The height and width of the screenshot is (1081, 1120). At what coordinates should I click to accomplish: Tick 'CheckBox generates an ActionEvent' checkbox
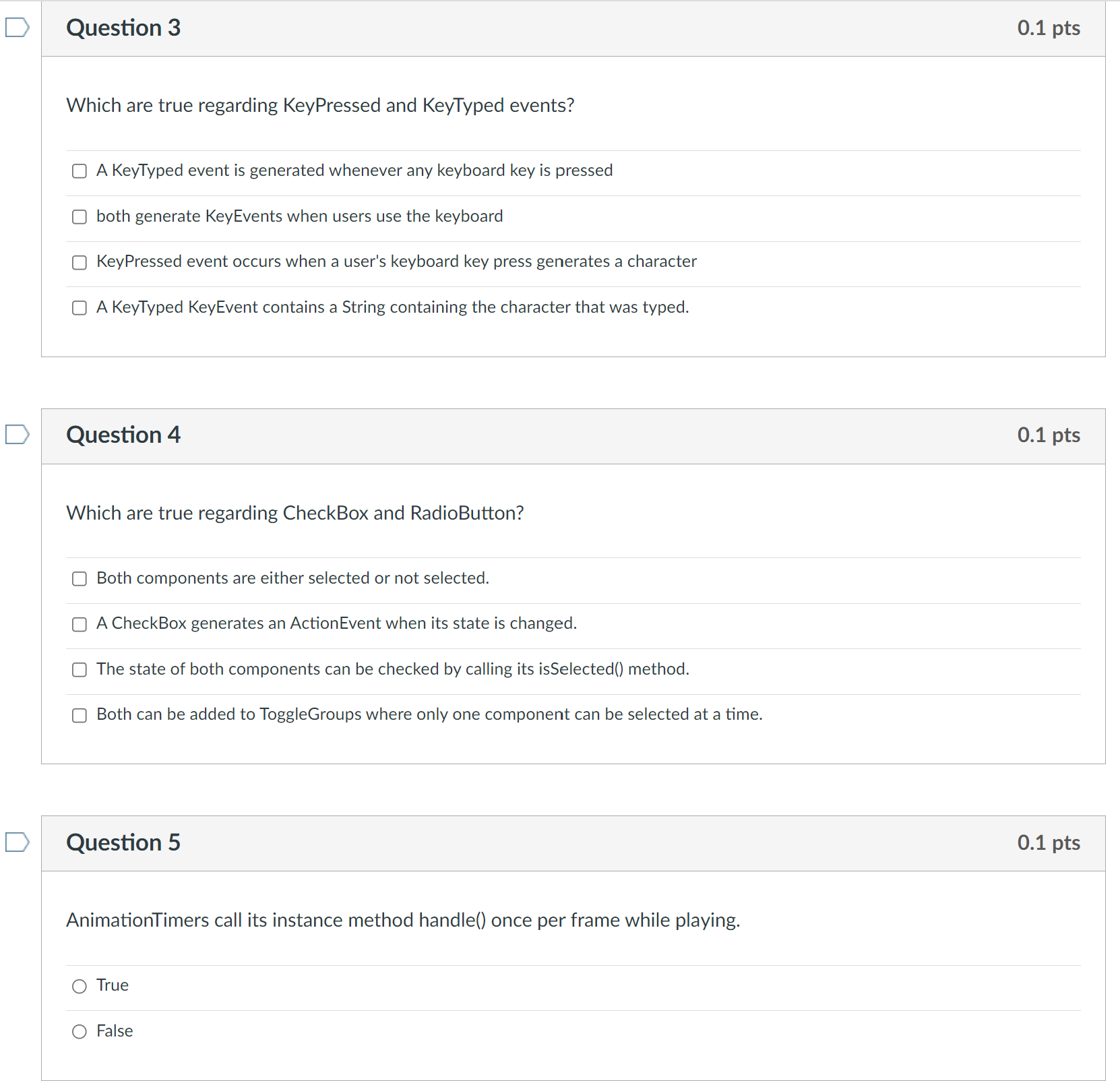click(80, 624)
